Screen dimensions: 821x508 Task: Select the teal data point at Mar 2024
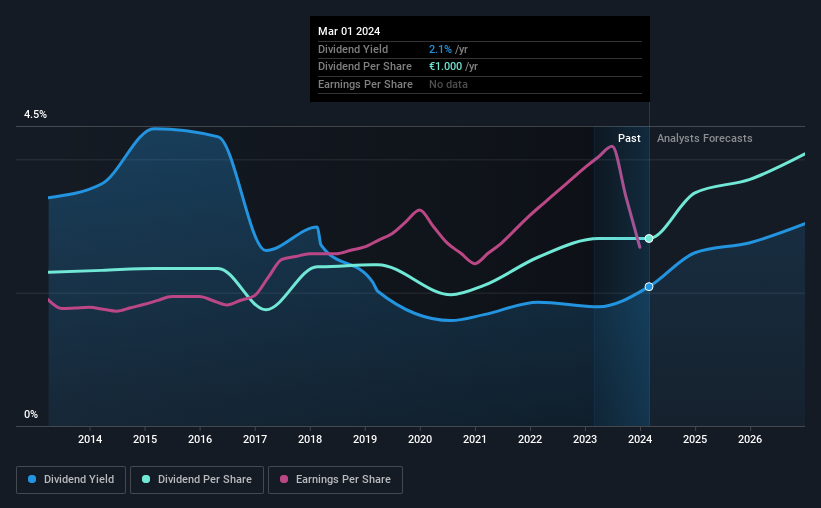[x=649, y=239]
